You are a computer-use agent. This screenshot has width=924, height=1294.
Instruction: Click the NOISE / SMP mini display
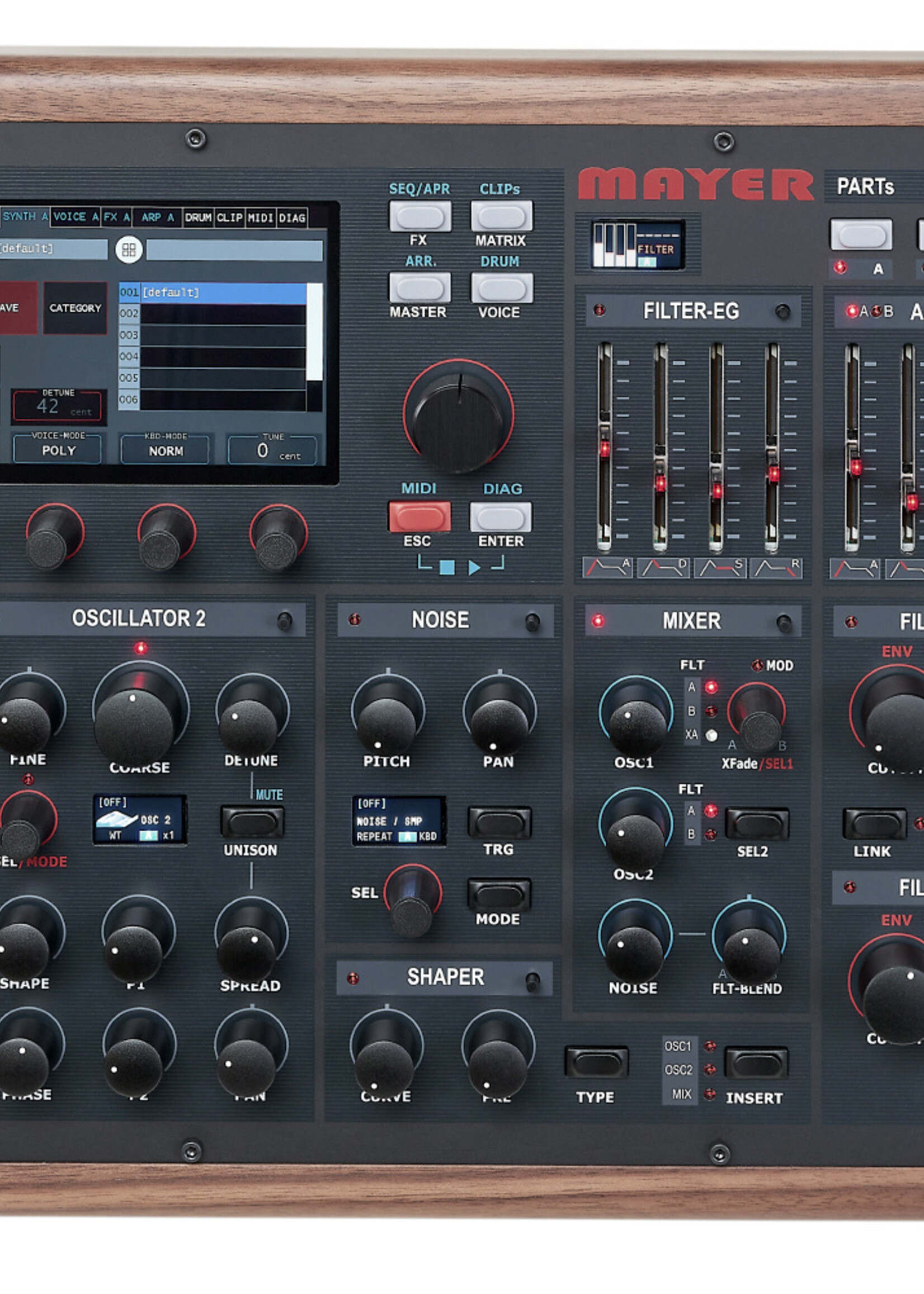(x=399, y=821)
